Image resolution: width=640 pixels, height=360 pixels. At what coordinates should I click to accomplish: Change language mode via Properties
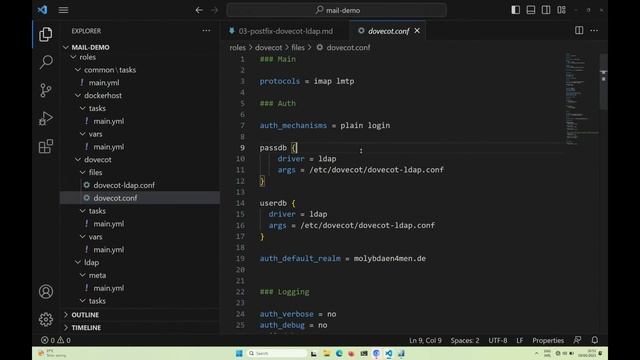coord(548,340)
